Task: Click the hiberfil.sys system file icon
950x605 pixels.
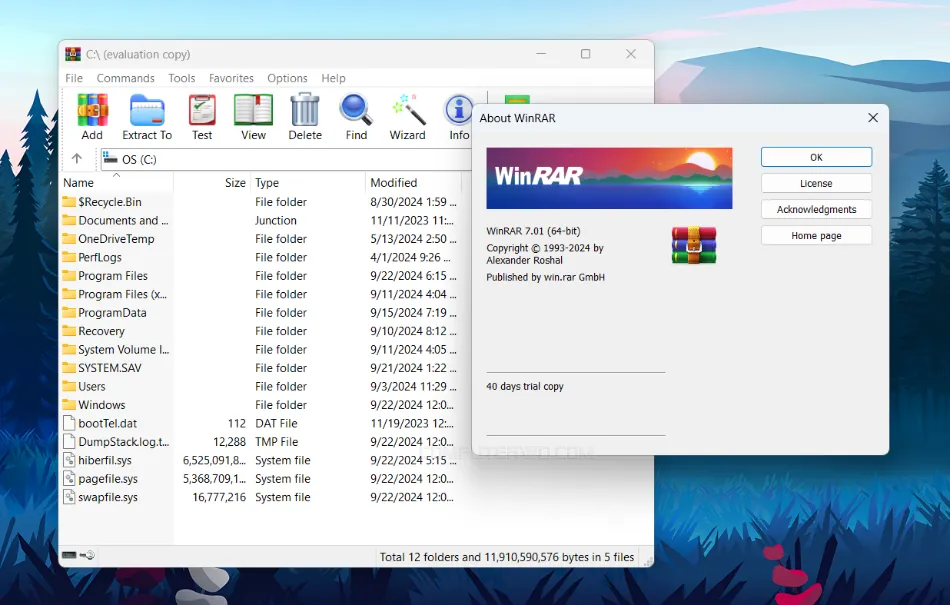Action: 69,460
